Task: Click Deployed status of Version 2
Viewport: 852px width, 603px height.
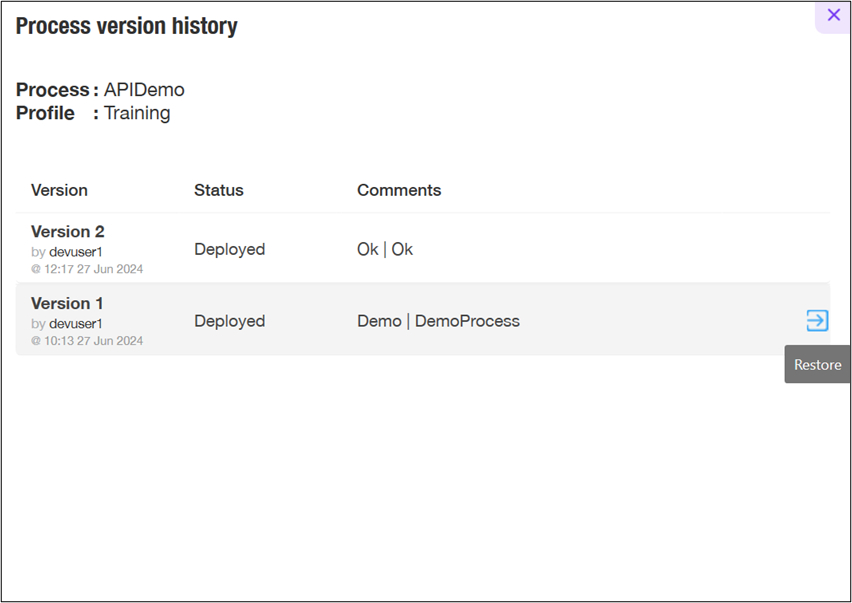Action: click(x=229, y=249)
